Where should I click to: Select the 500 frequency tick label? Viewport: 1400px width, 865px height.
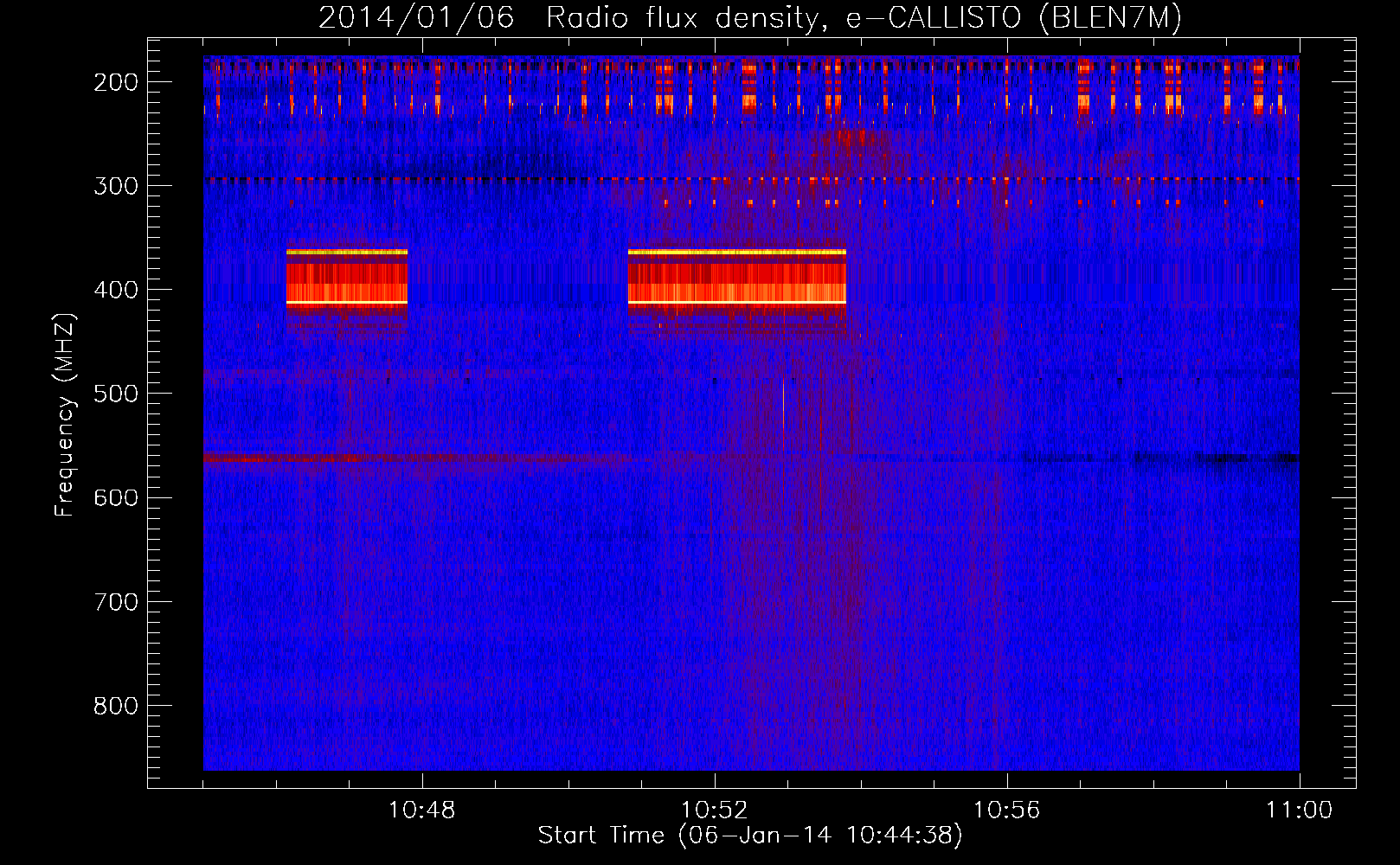click(116, 394)
